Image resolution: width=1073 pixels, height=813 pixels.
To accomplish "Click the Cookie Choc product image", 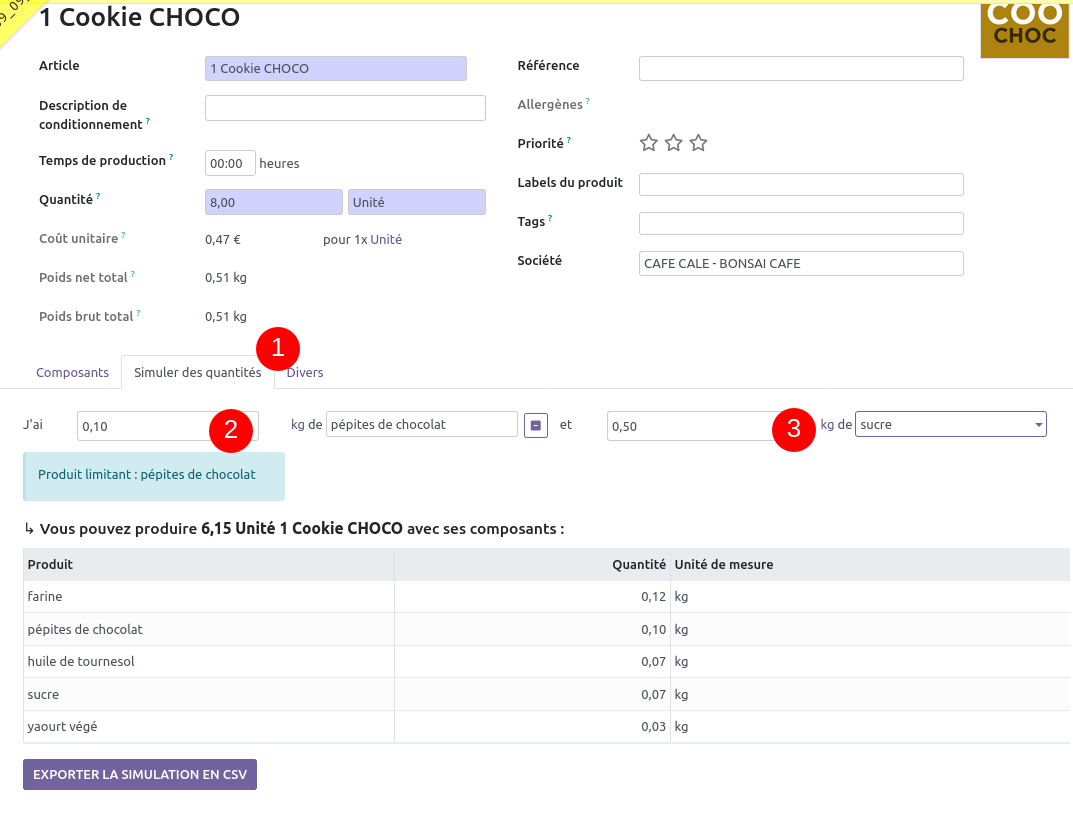I will (1026, 30).
